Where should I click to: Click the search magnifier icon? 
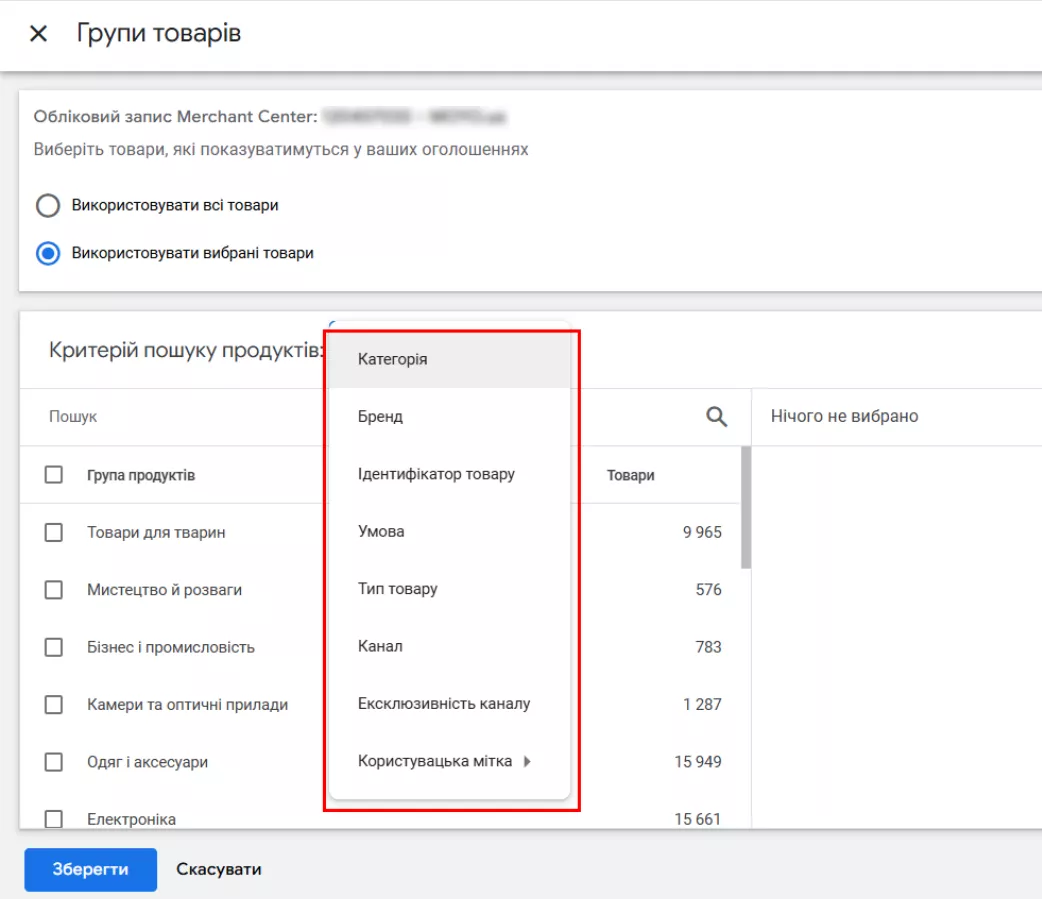[x=716, y=417]
